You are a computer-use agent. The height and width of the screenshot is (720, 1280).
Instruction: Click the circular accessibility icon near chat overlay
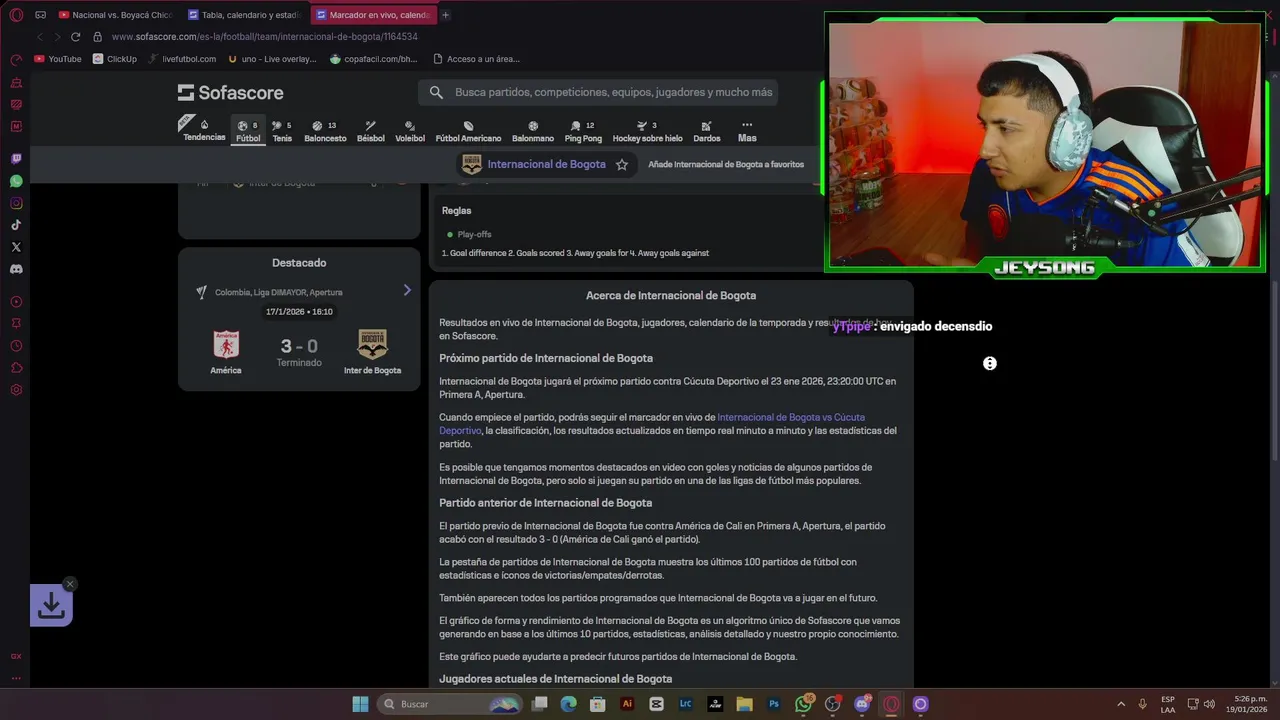(990, 363)
